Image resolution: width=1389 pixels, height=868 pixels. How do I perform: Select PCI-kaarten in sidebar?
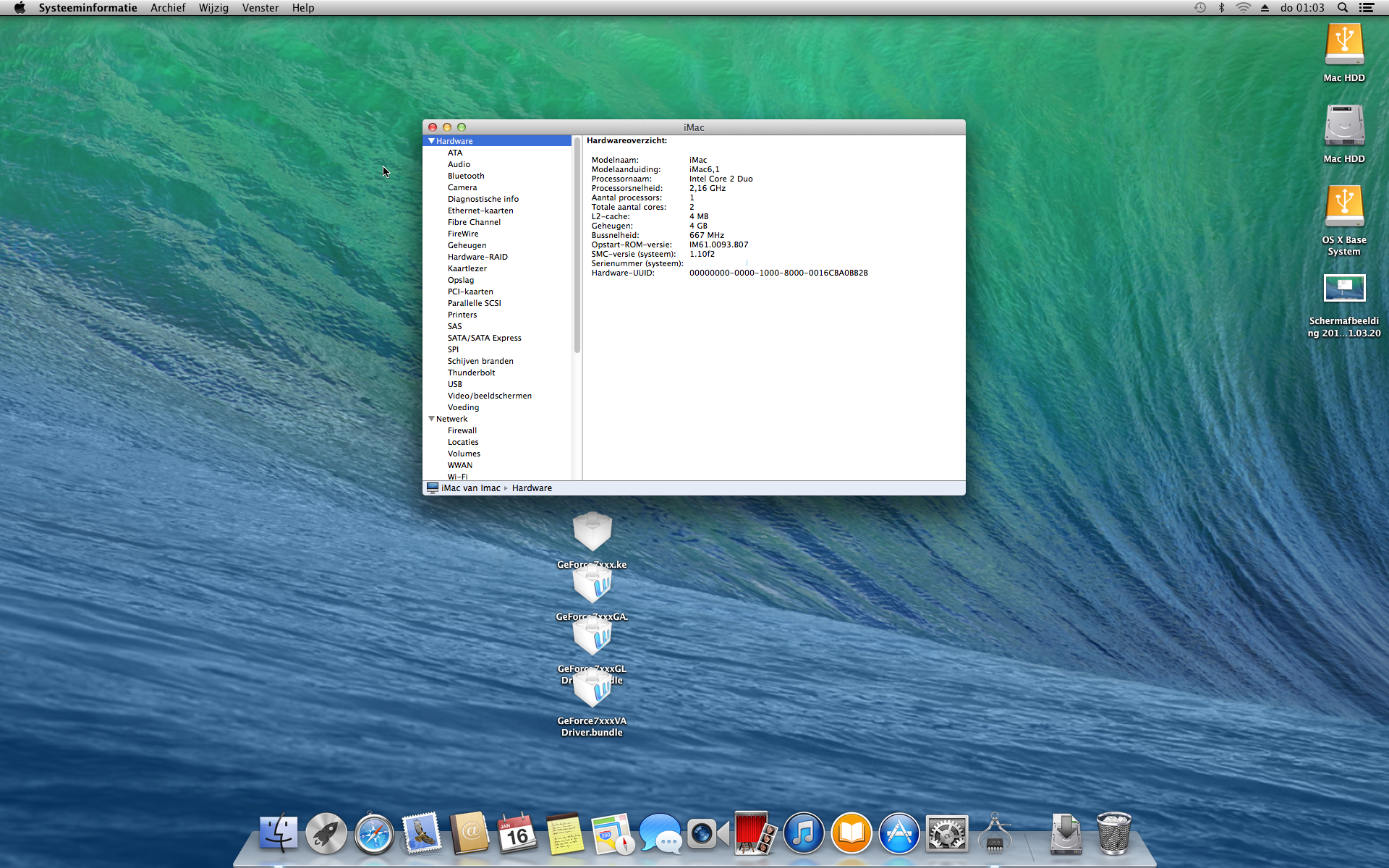tap(470, 292)
